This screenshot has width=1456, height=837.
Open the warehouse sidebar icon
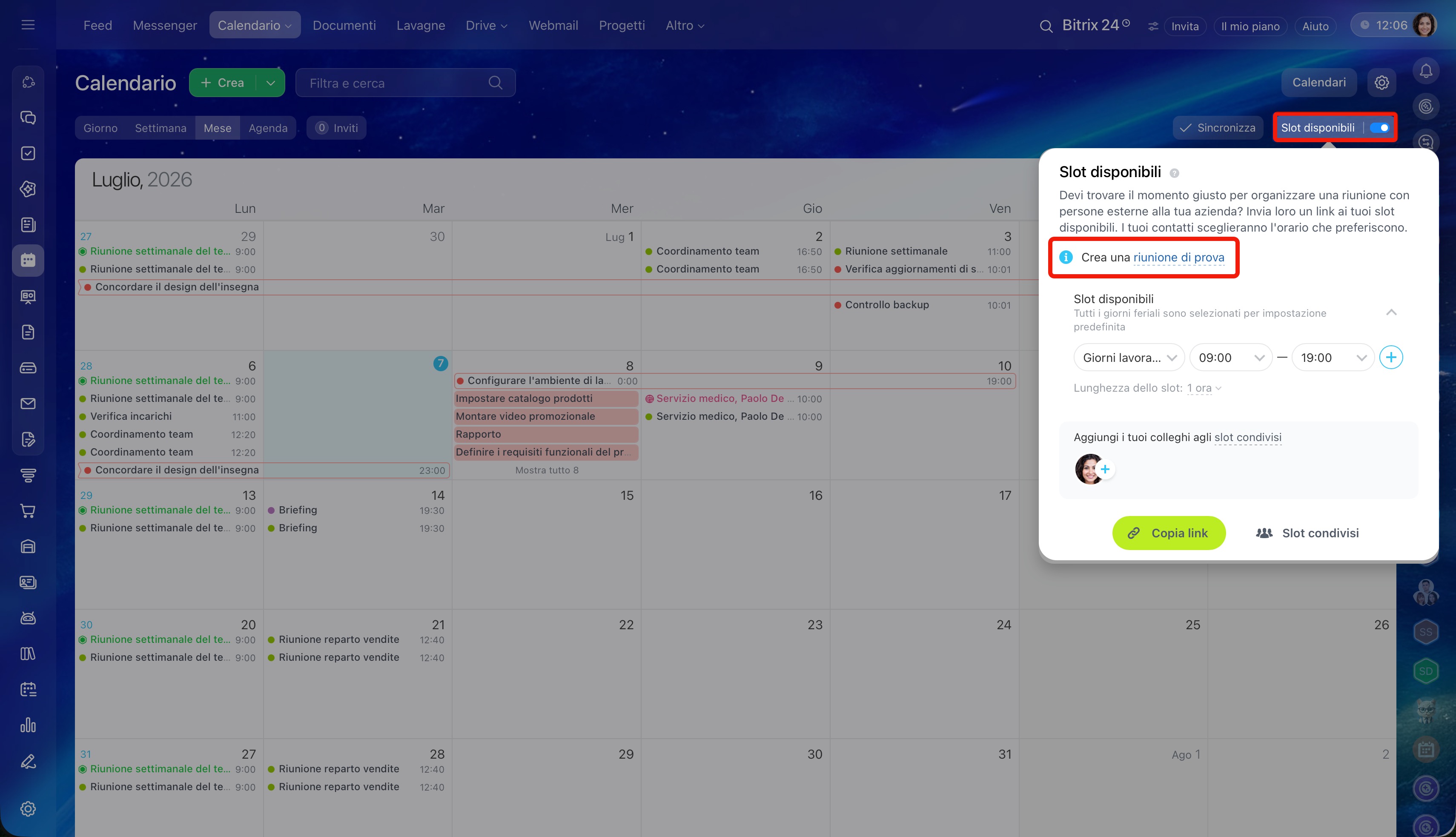point(28,547)
